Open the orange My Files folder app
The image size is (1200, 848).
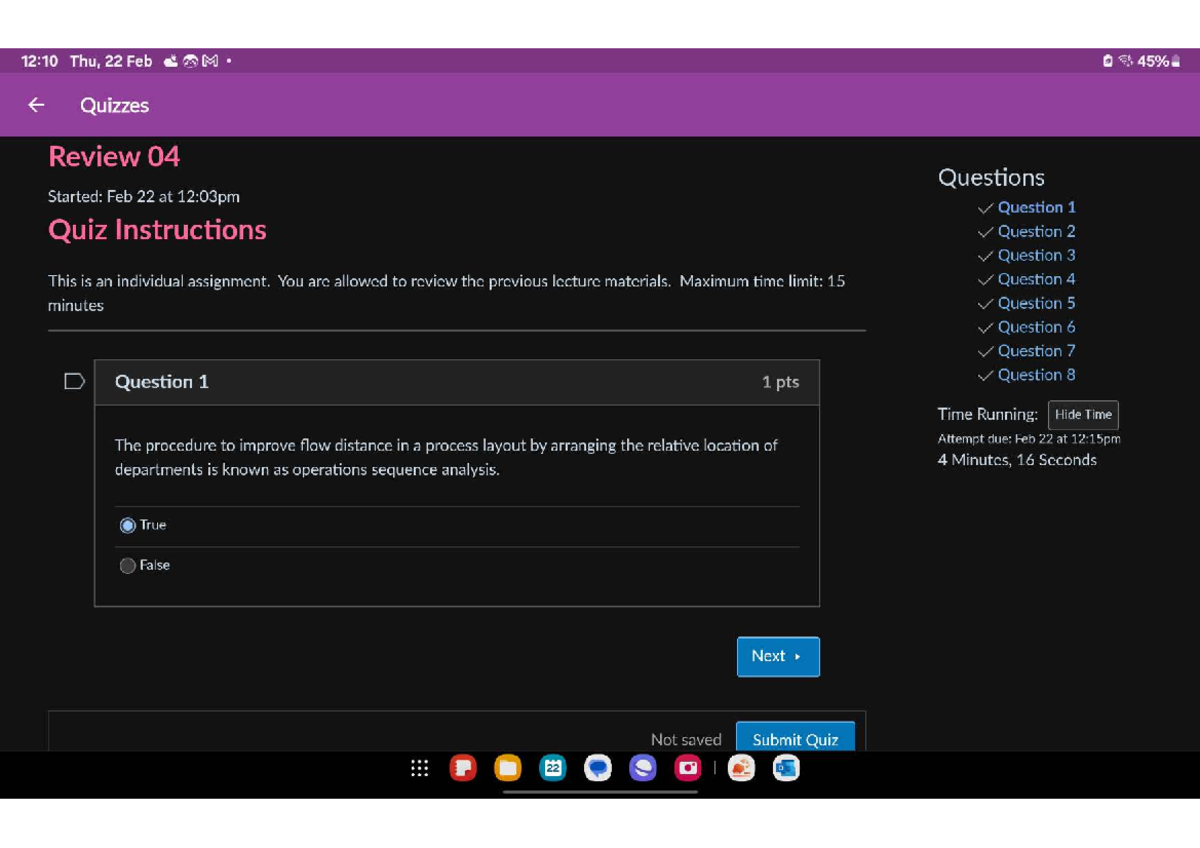pos(508,768)
